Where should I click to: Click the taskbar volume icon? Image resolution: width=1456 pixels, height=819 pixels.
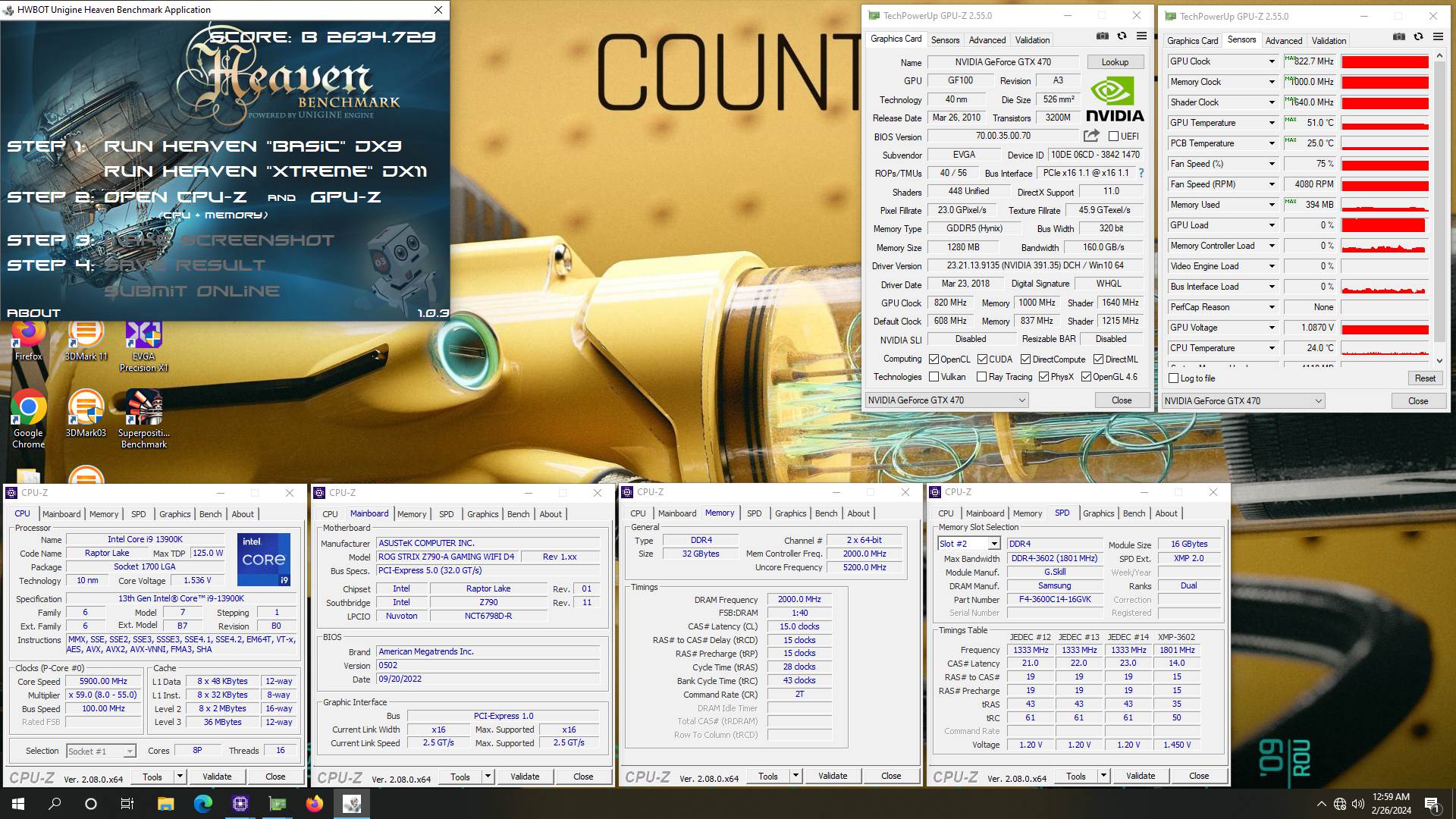1358,804
